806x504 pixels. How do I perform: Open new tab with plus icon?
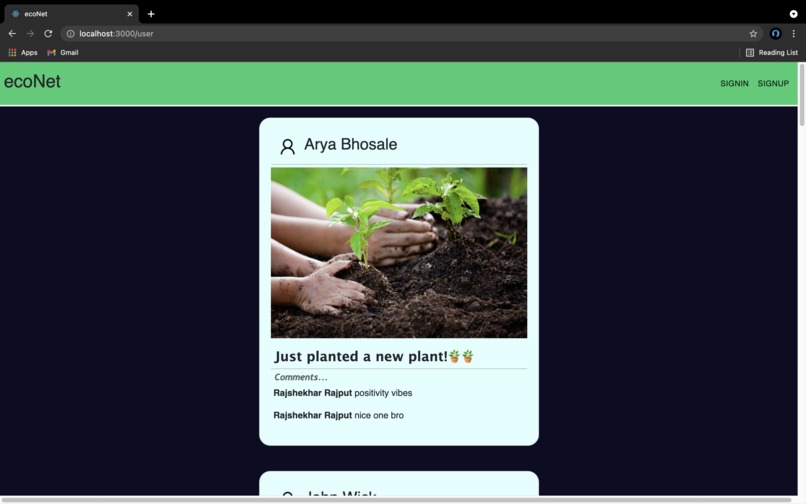coord(151,14)
